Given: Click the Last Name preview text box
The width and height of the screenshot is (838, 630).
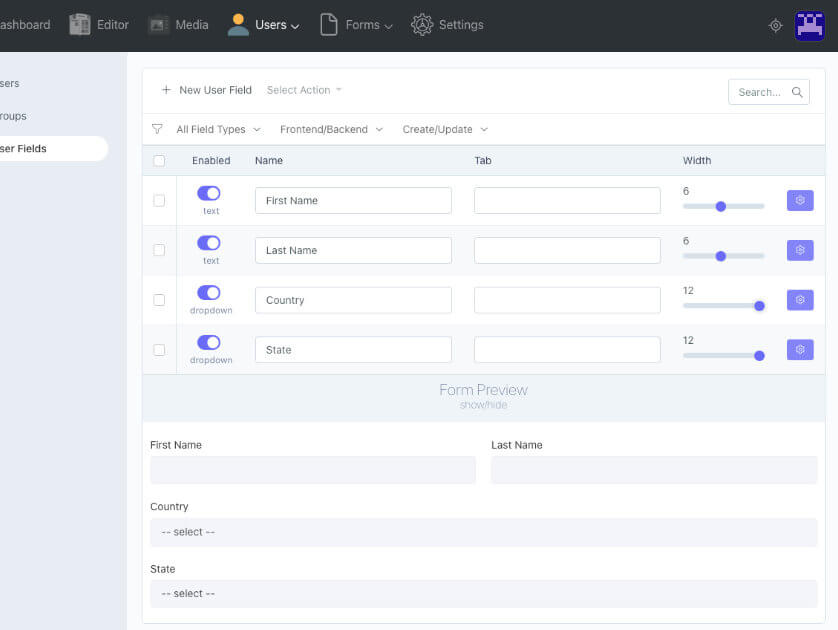Looking at the screenshot, I should (x=654, y=470).
